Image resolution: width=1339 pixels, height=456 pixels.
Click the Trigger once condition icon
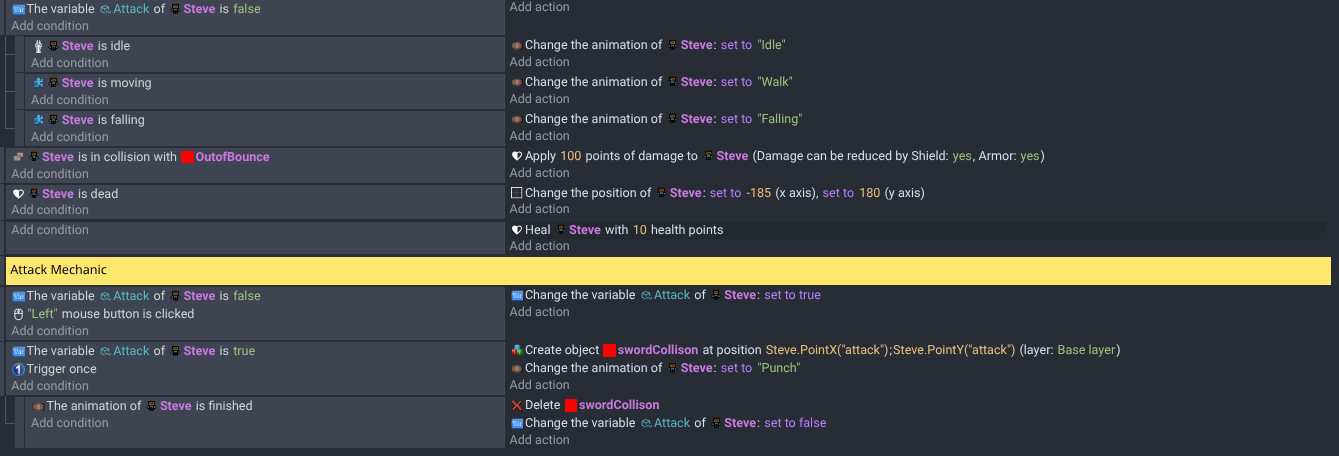18,369
